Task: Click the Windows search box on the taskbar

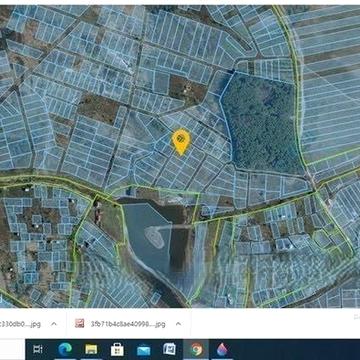Action: pyautogui.click(x=12, y=349)
